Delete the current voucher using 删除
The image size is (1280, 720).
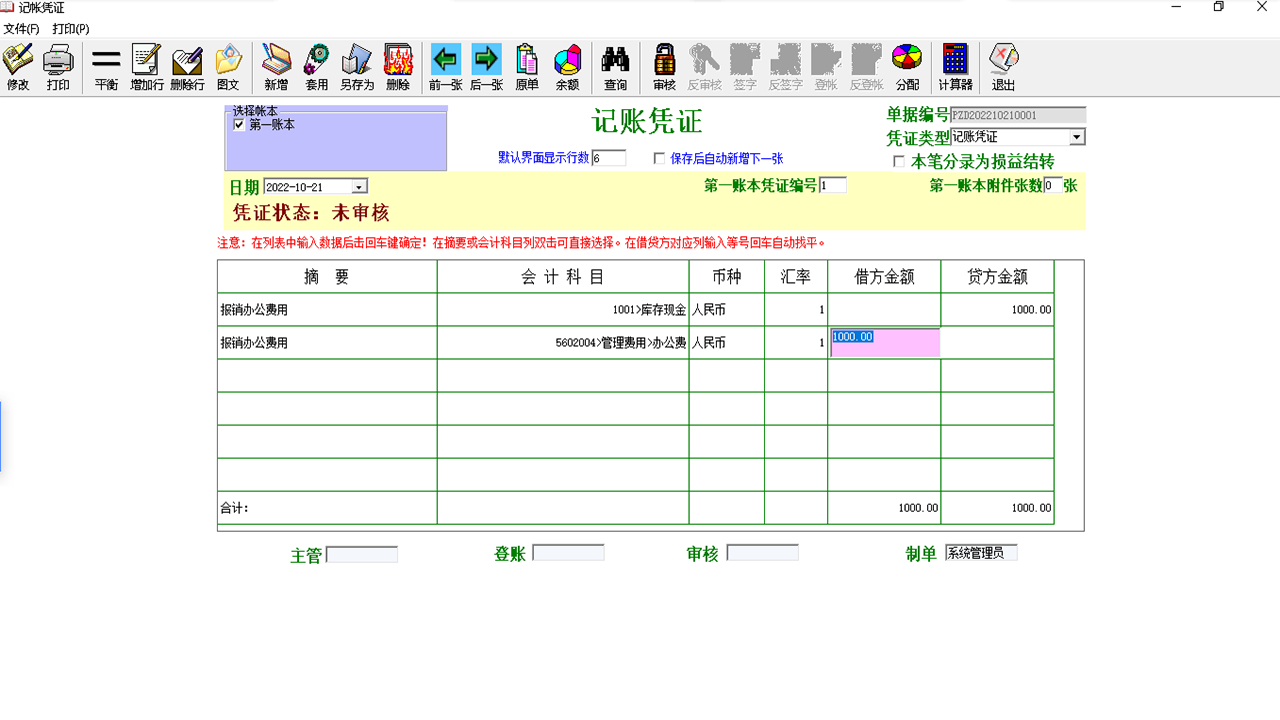click(x=398, y=66)
